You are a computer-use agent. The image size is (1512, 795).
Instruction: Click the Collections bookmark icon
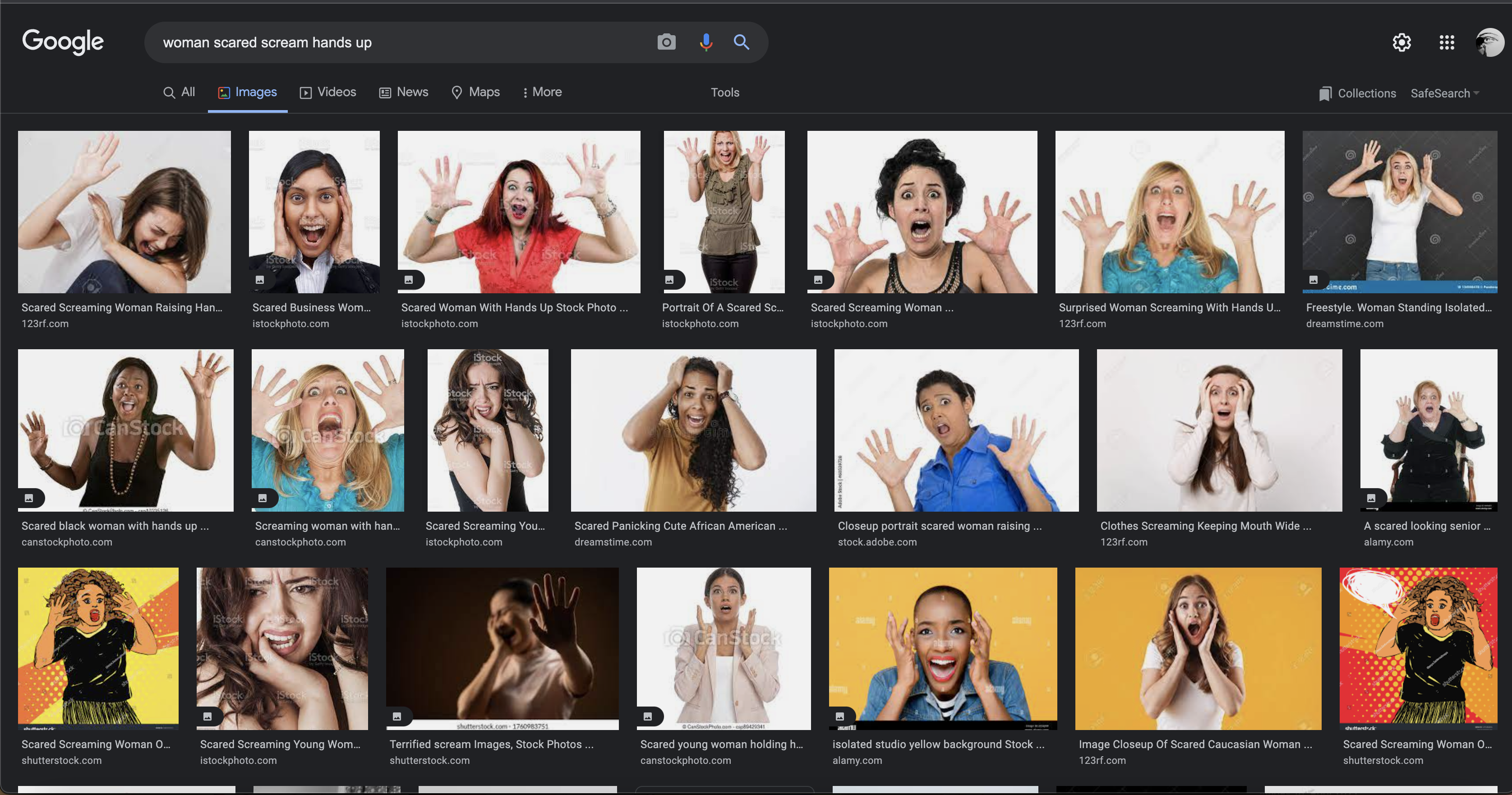(1325, 93)
